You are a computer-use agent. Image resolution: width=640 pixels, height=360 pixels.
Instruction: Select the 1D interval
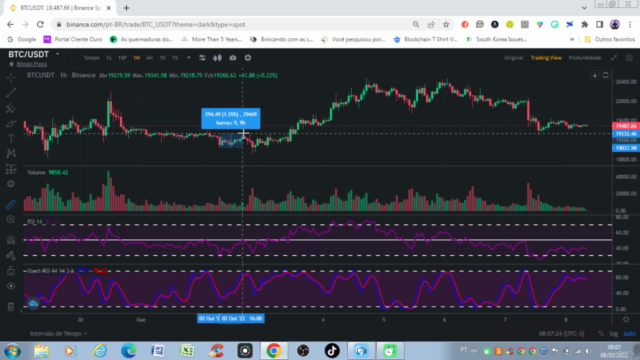click(162, 58)
